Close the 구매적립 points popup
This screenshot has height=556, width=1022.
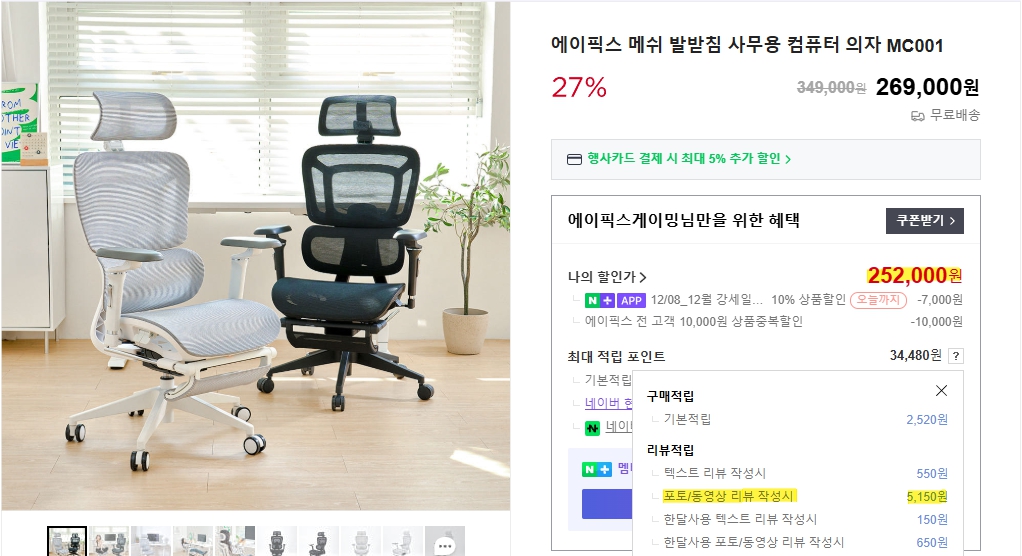pyautogui.click(x=941, y=390)
